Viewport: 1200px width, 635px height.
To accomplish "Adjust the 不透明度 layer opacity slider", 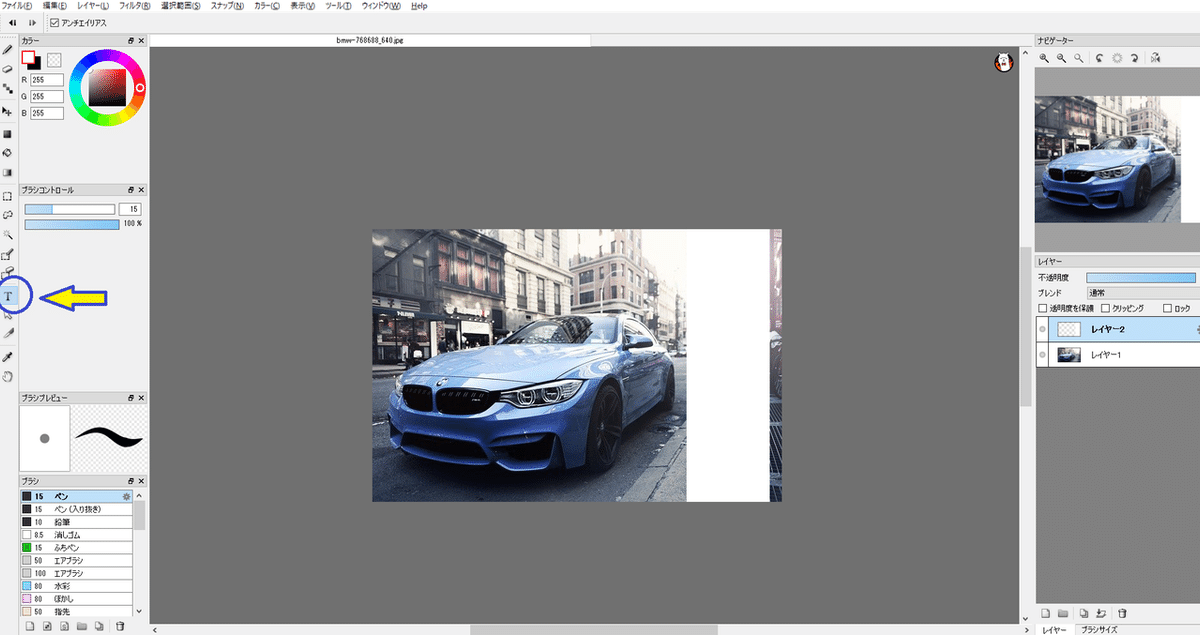I will coord(1140,277).
